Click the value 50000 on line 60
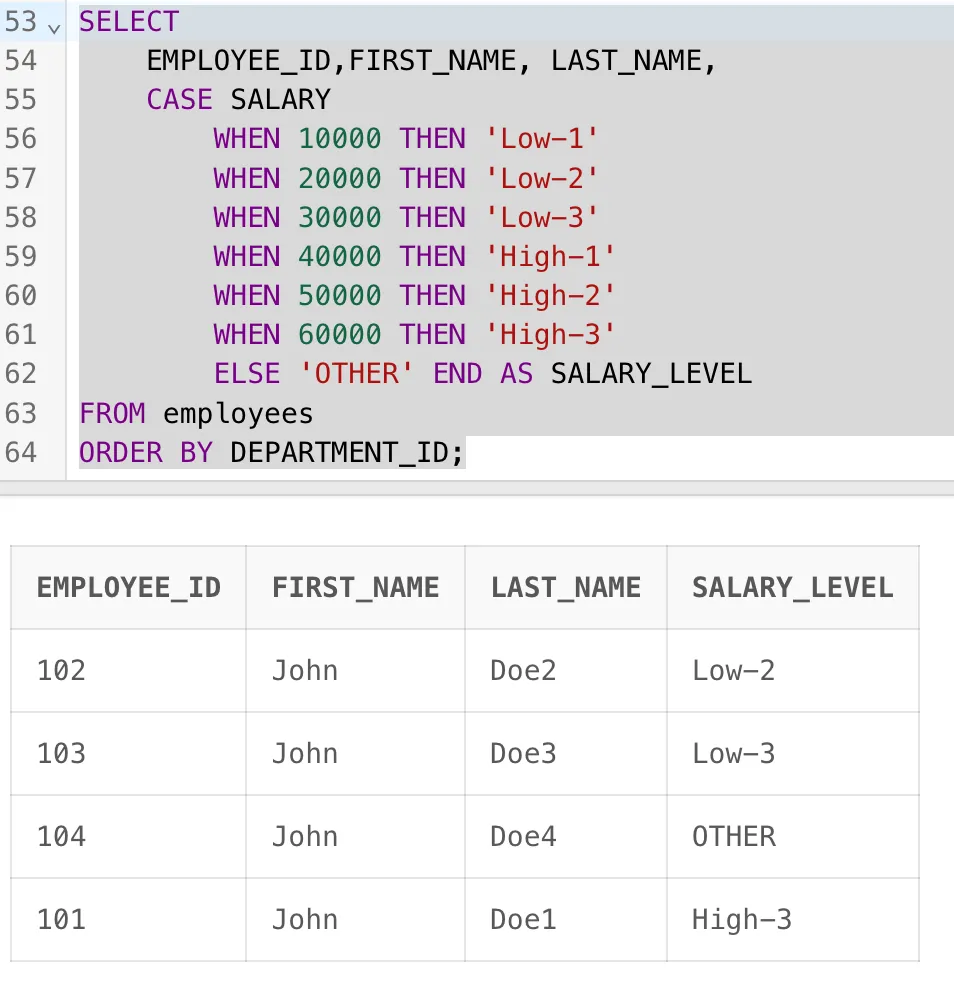954x986 pixels. click(x=340, y=296)
